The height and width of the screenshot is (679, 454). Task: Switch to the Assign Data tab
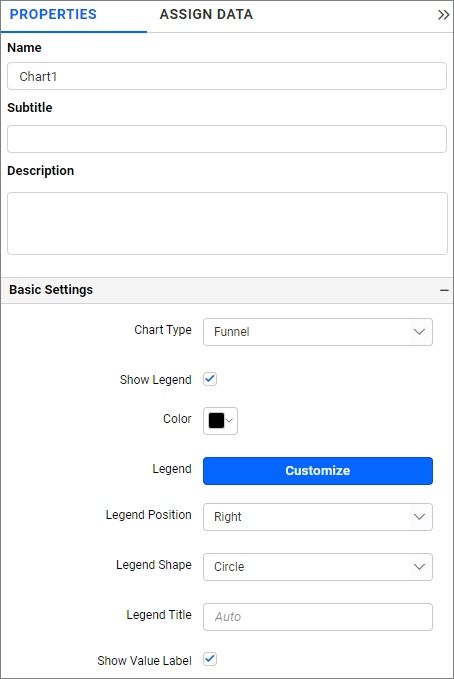[x=206, y=15]
